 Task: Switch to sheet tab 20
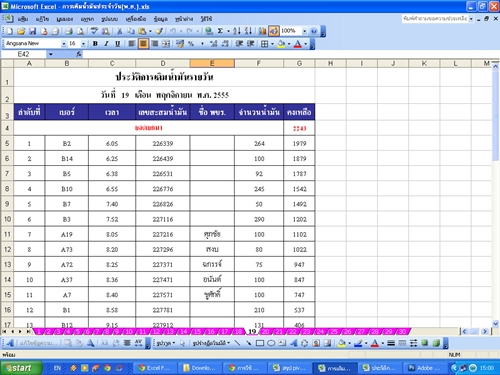(266, 332)
